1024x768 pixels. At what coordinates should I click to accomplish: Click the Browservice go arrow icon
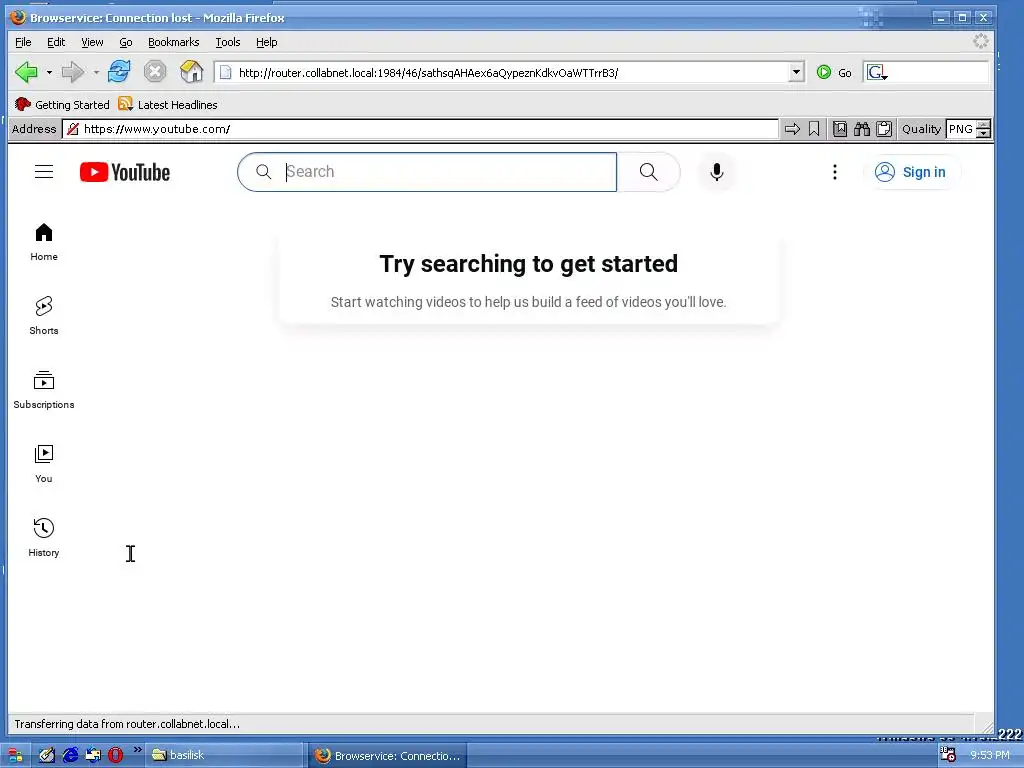click(x=792, y=129)
